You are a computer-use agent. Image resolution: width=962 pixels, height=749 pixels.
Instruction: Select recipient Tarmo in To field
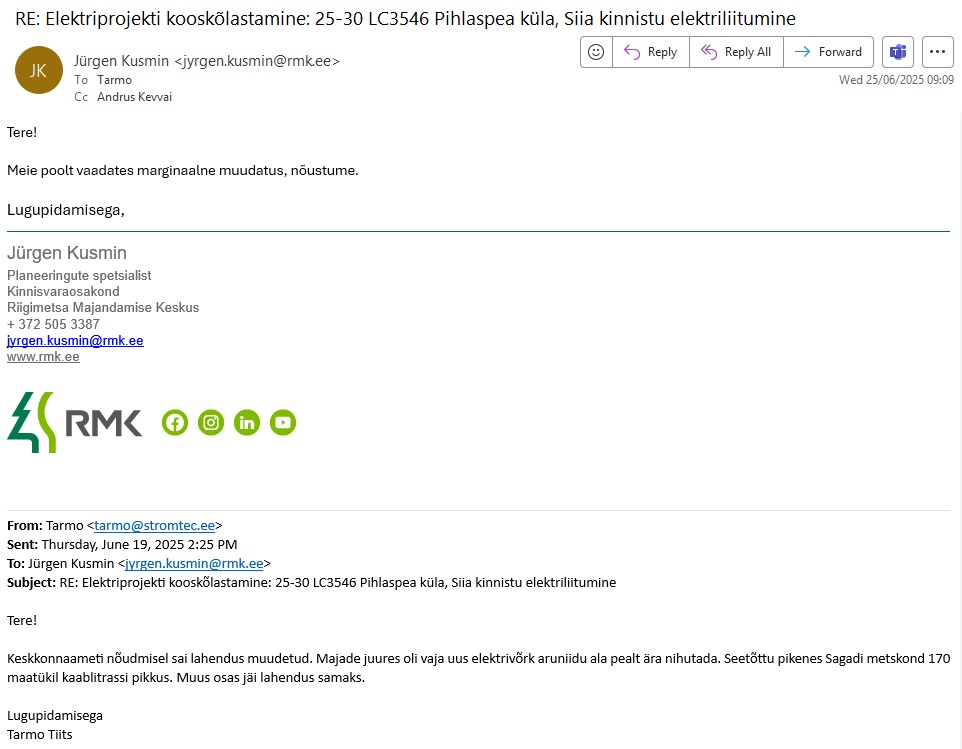(114, 80)
